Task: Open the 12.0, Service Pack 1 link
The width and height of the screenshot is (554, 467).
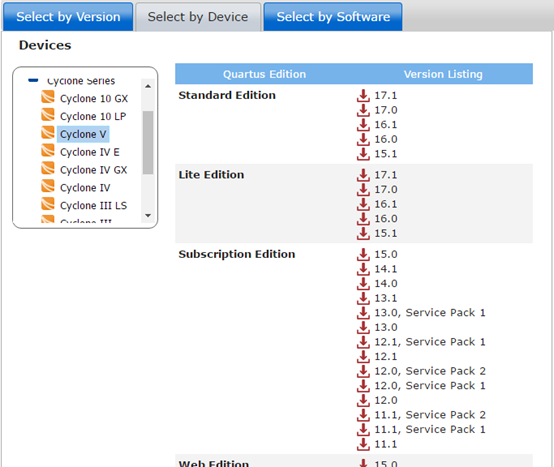Action: coord(430,386)
